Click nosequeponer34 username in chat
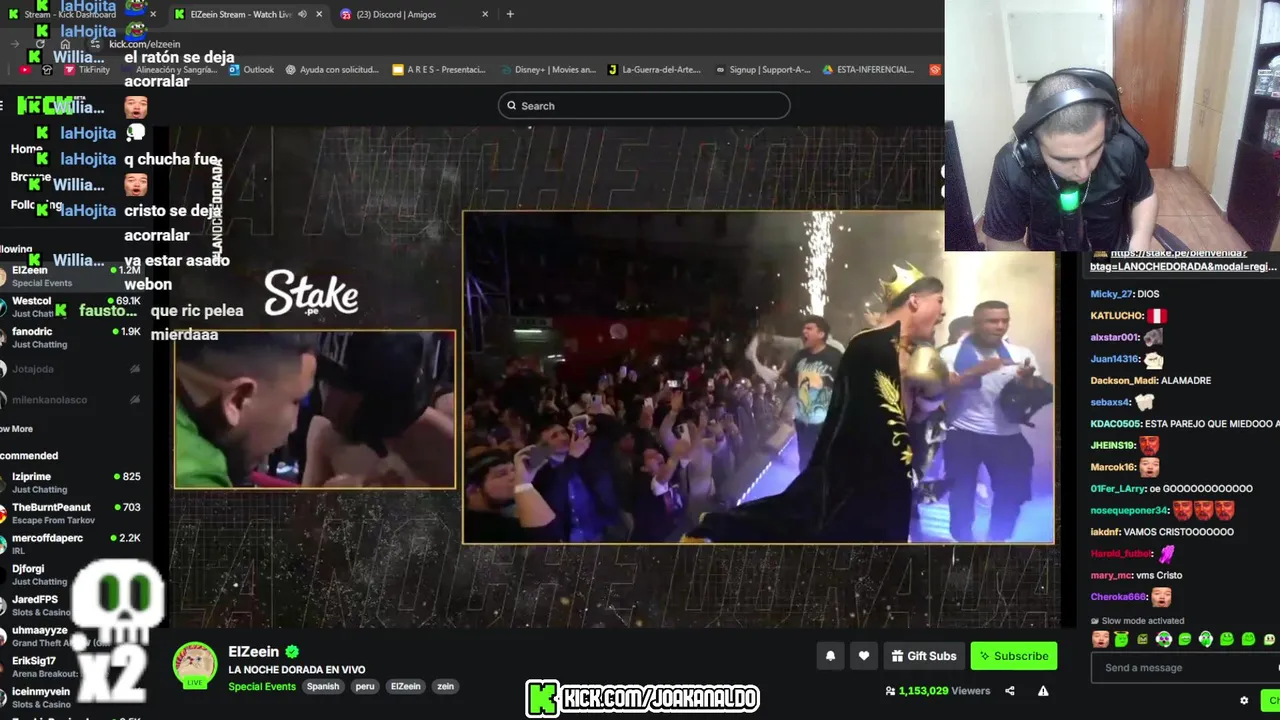1280x720 pixels. (1129, 510)
